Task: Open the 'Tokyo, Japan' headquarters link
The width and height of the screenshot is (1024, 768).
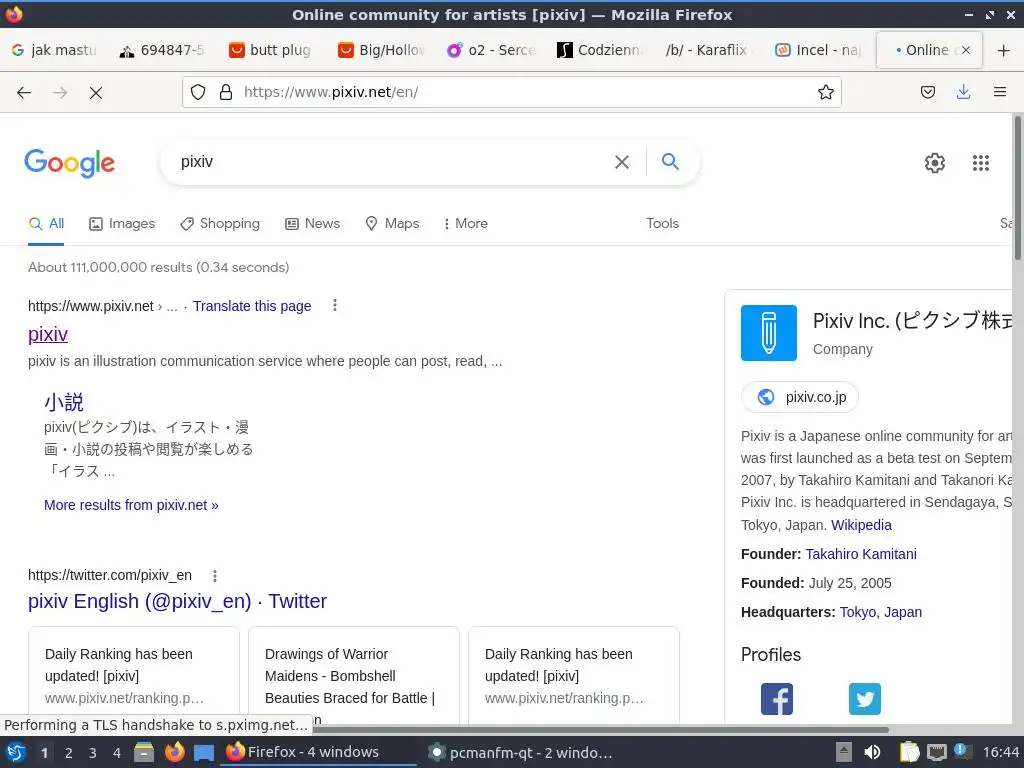Action: (x=880, y=612)
